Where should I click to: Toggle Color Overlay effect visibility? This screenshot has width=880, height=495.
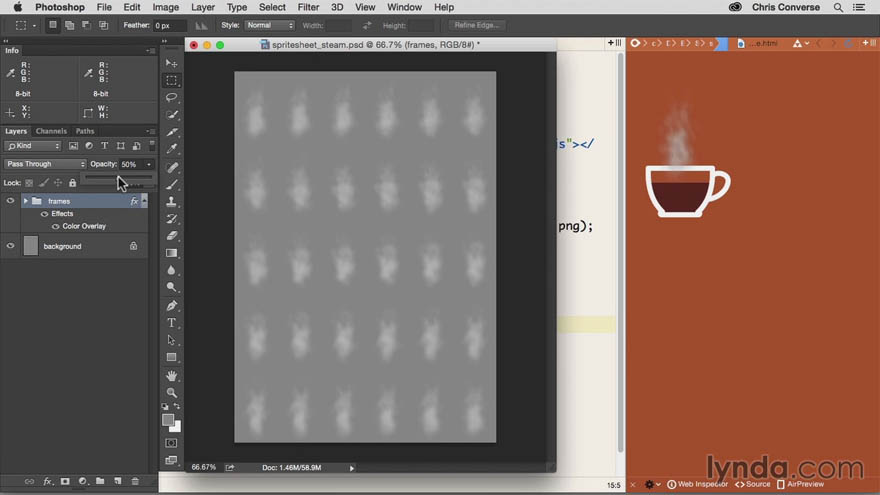click(56, 227)
